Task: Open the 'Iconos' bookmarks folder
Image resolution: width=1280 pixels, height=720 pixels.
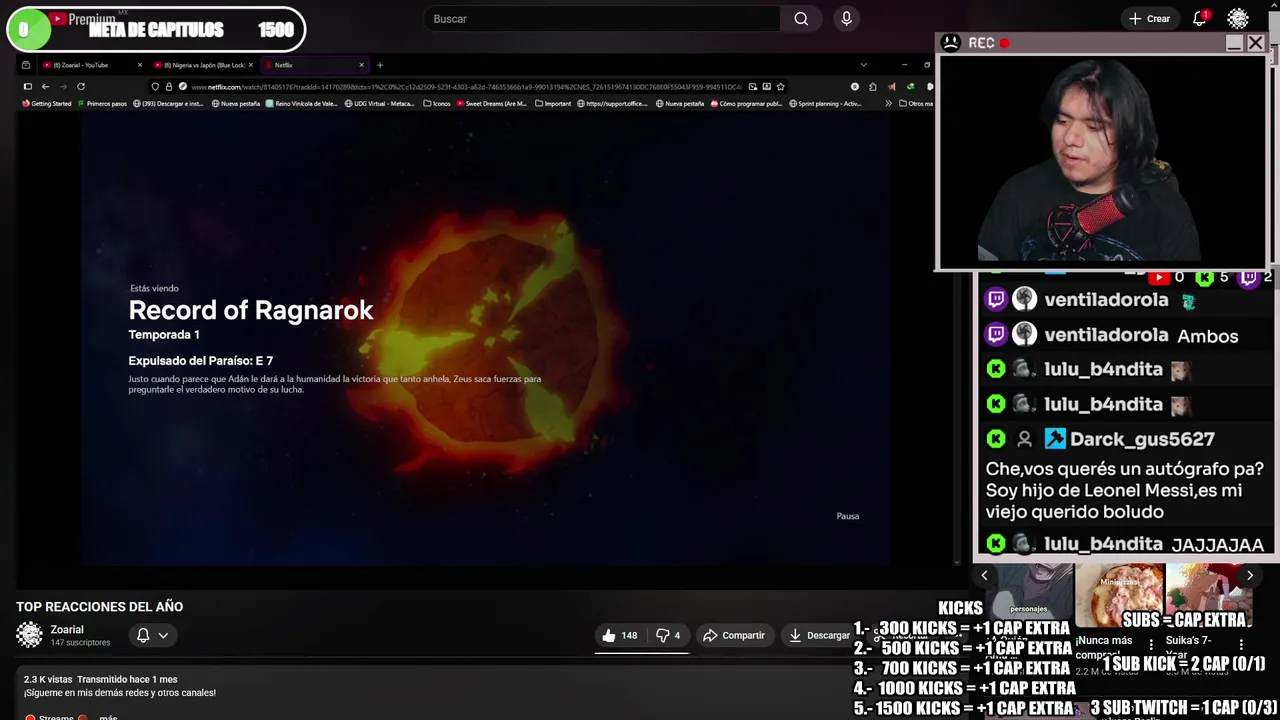Action: pyautogui.click(x=437, y=103)
